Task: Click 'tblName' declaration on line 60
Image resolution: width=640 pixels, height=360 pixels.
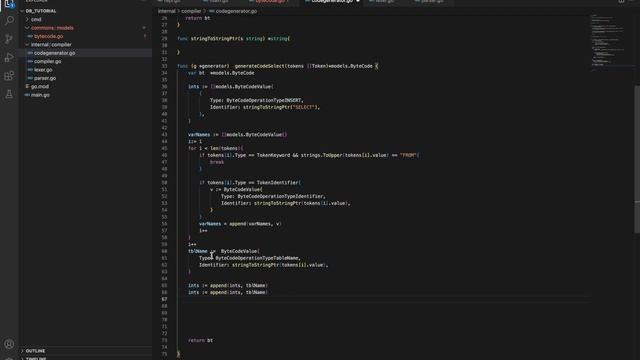Action: pos(198,251)
